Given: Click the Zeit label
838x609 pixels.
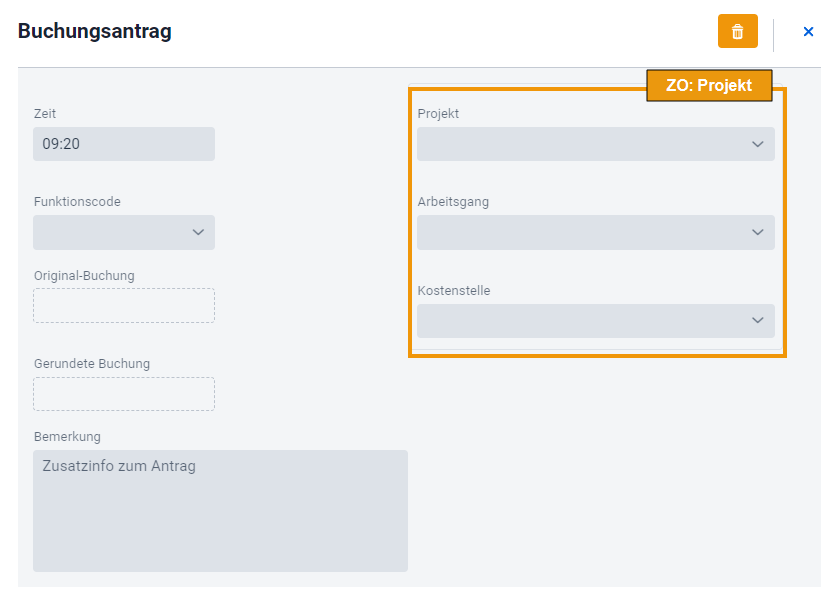Looking at the screenshot, I should (x=45, y=114).
